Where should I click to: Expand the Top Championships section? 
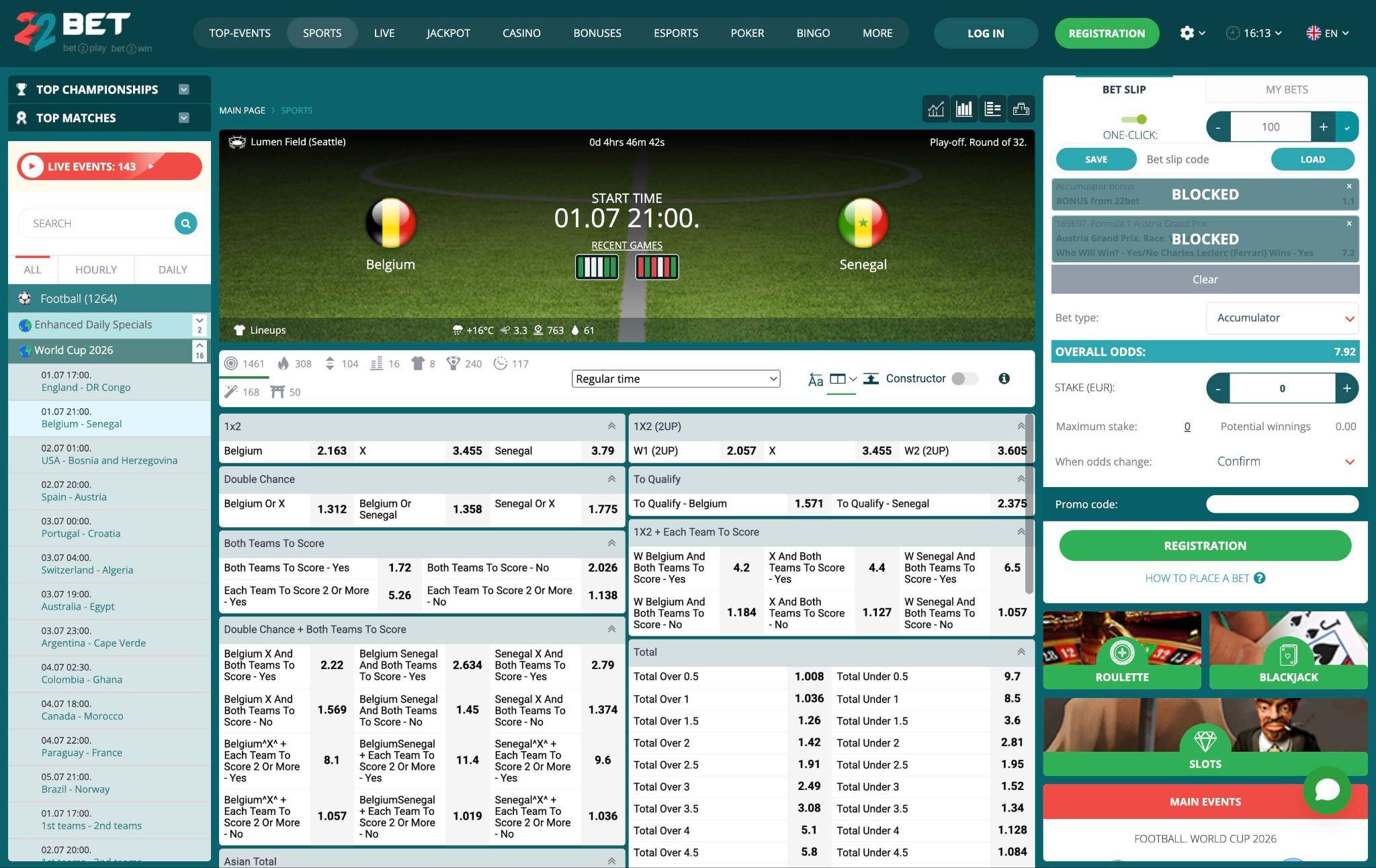184,89
